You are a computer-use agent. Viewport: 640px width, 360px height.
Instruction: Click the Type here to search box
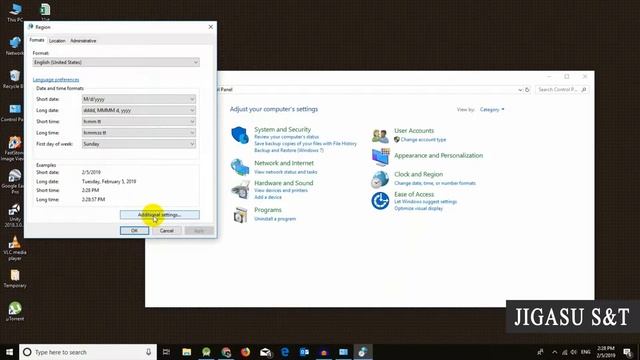point(88,352)
